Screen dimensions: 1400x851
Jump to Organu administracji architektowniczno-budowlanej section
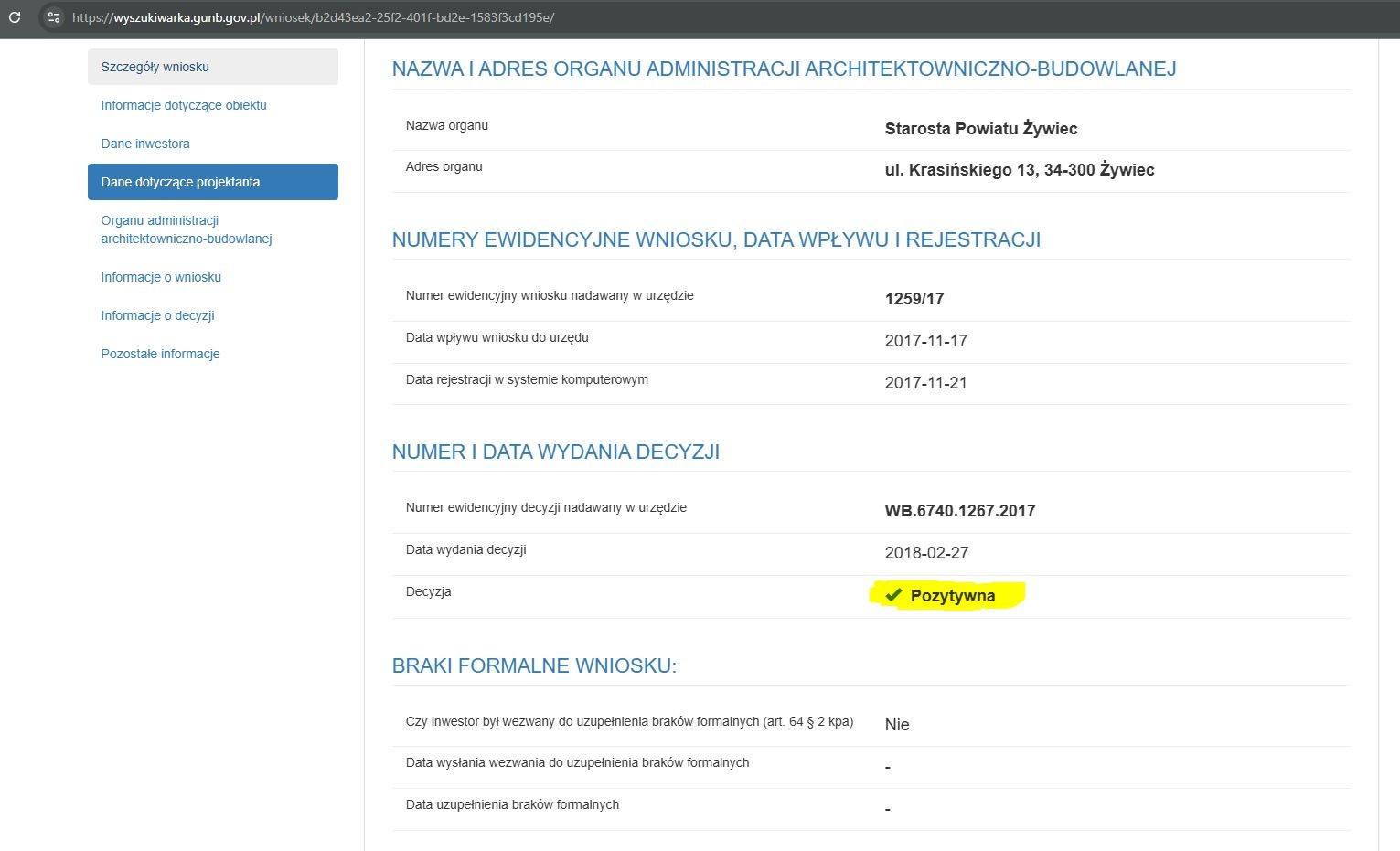pos(187,229)
